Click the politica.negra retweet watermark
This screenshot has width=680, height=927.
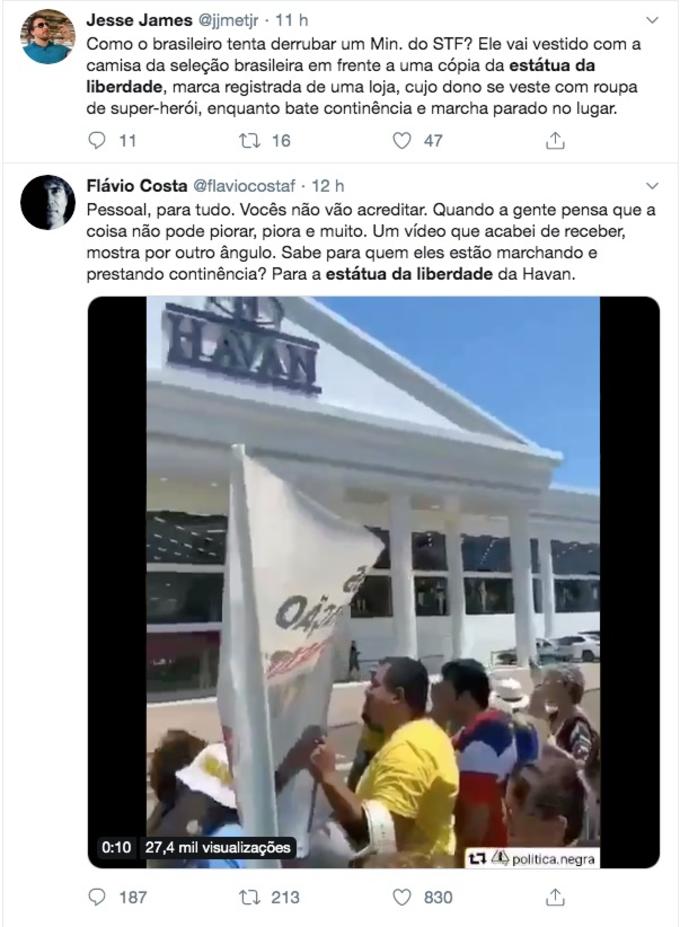pyautogui.click(x=532, y=858)
